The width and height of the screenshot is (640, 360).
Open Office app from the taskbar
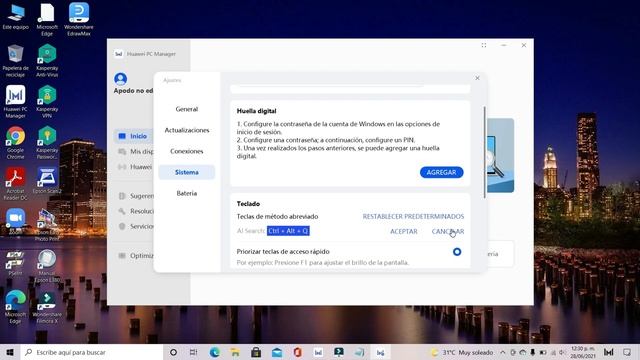298,352
